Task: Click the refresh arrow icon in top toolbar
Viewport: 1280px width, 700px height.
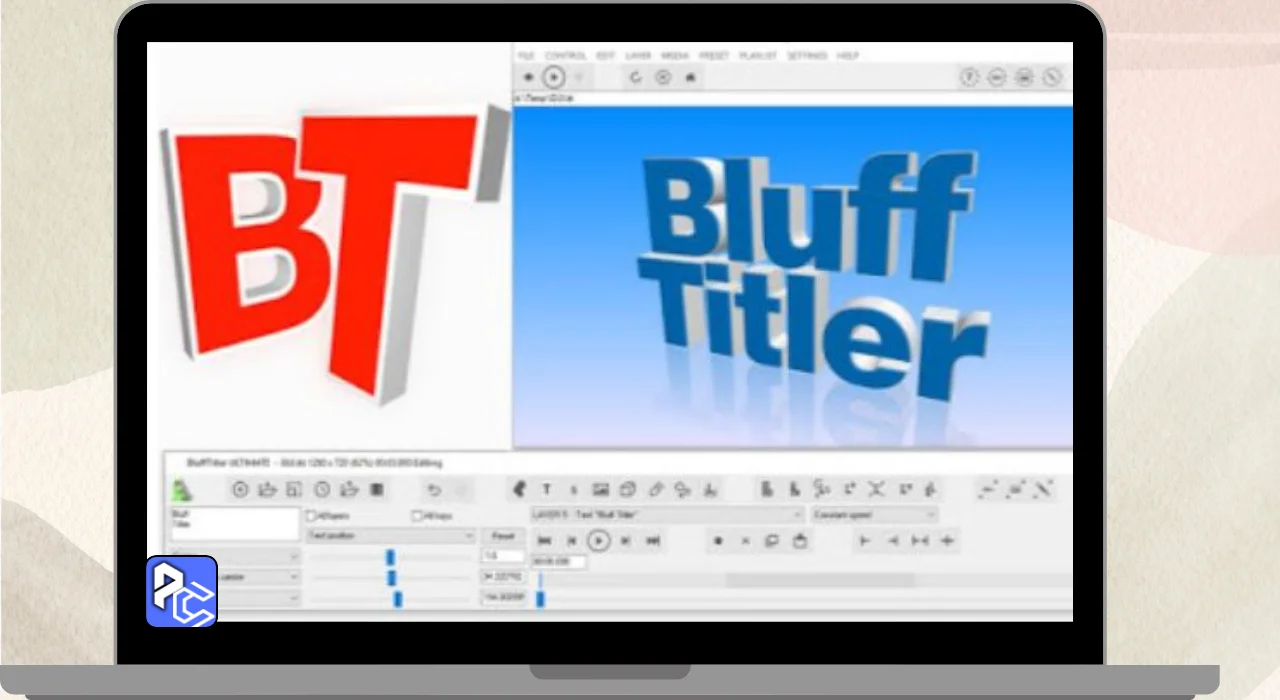Action: click(x=635, y=77)
